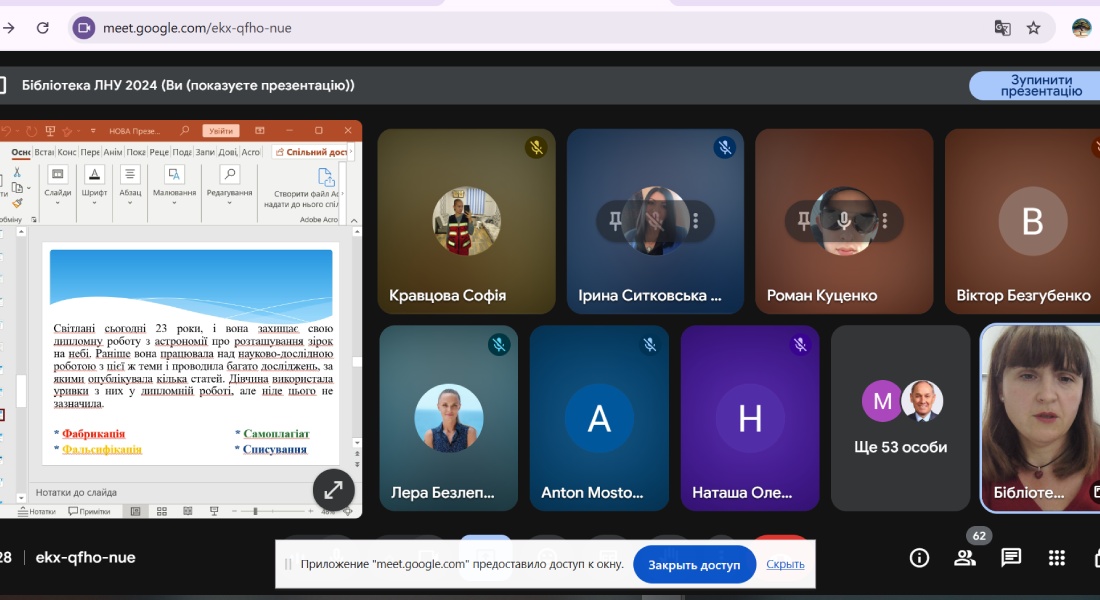Select the Основне ribbon tab in PowerPoint

coord(21,152)
